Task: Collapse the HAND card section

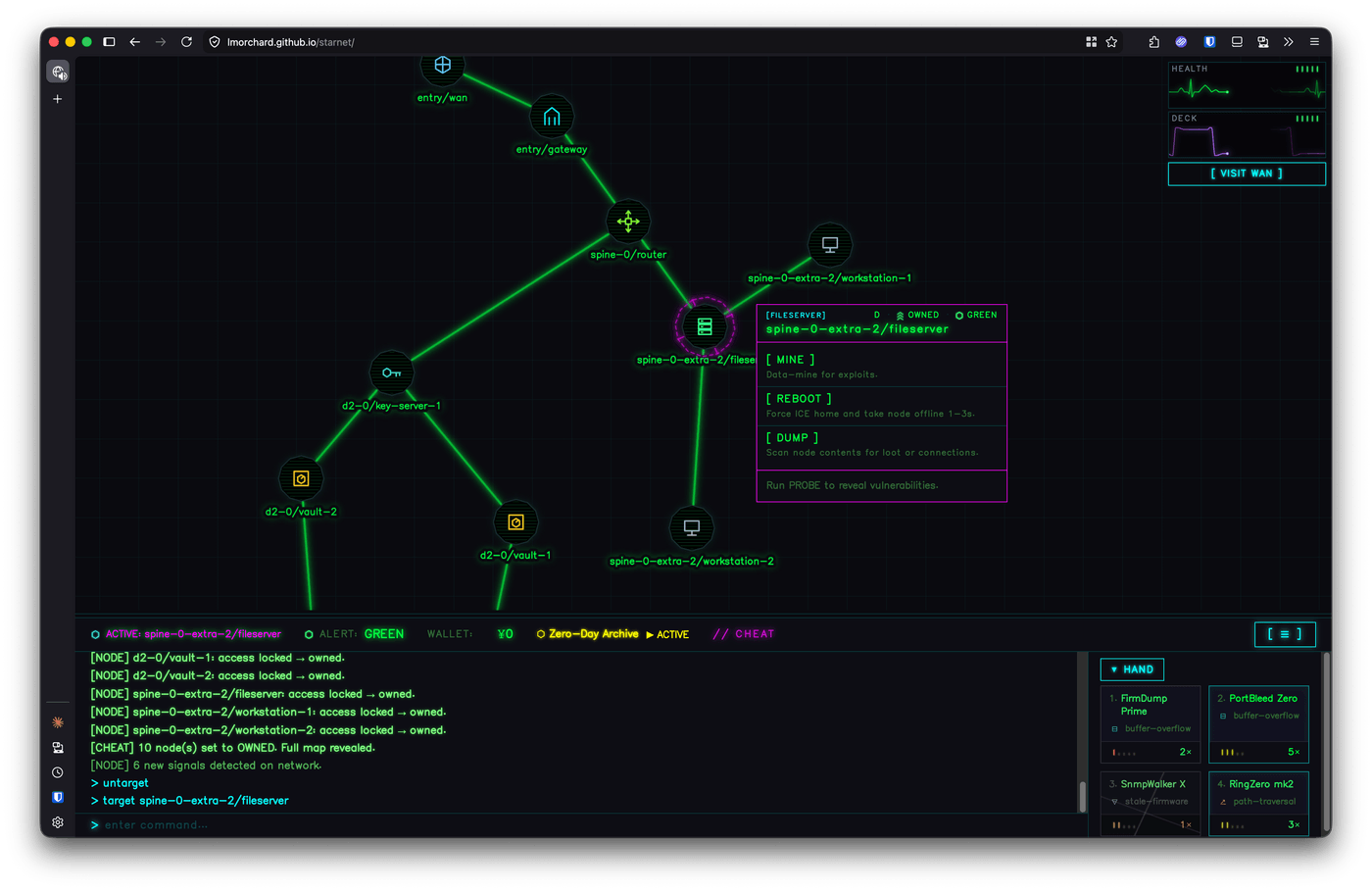Action: click(x=1132, y=669)
